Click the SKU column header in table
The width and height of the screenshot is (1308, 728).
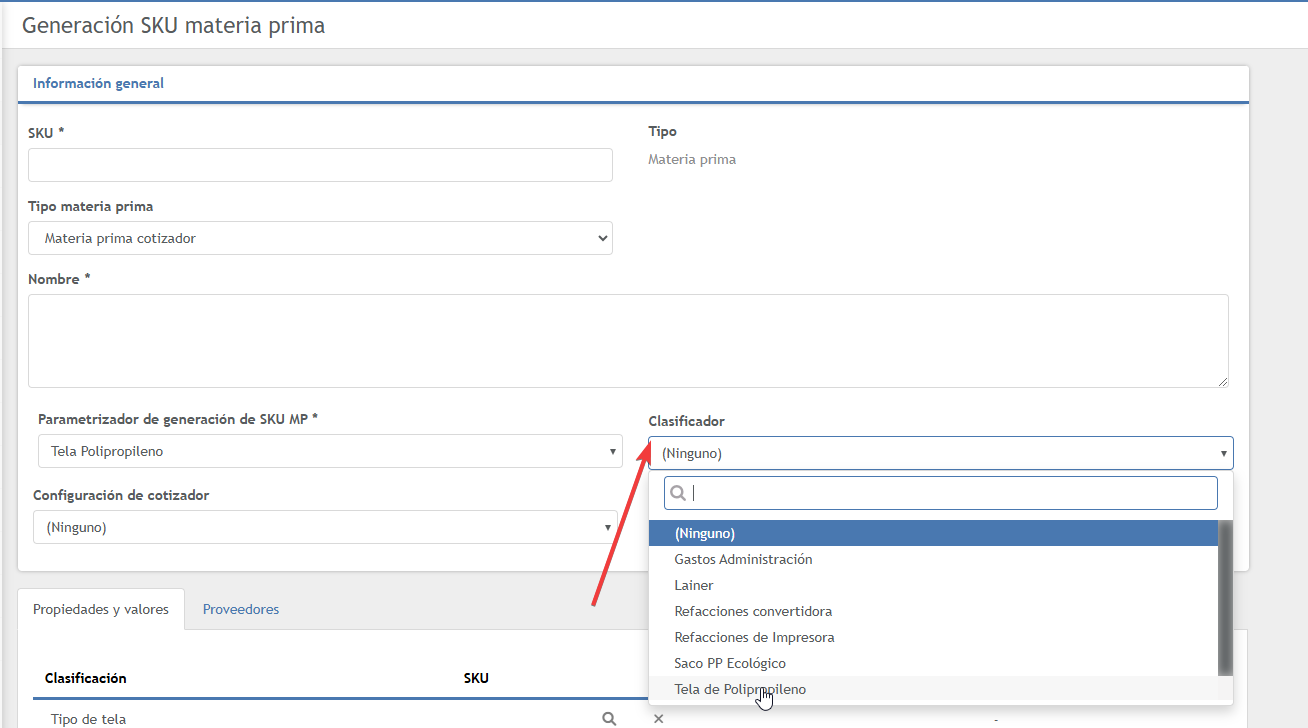(476, 678)
